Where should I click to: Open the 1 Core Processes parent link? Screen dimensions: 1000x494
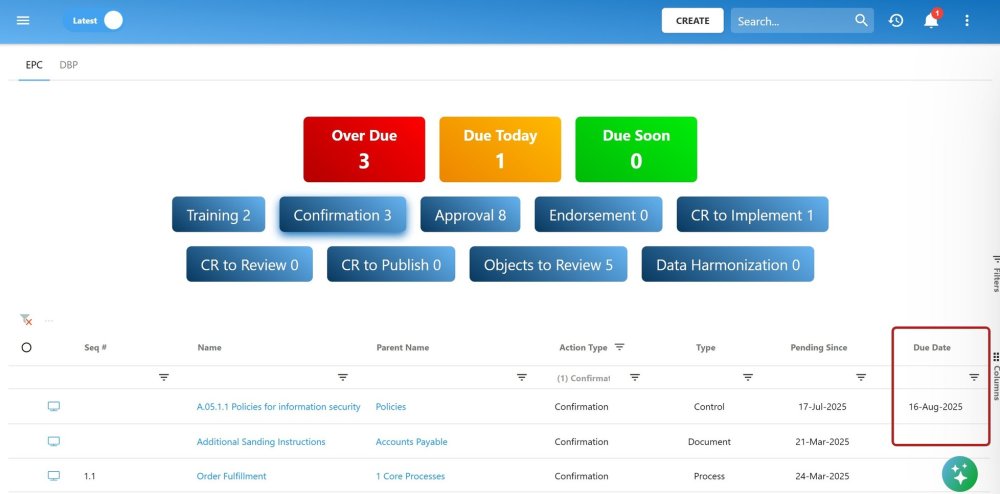tap(410, 476)
